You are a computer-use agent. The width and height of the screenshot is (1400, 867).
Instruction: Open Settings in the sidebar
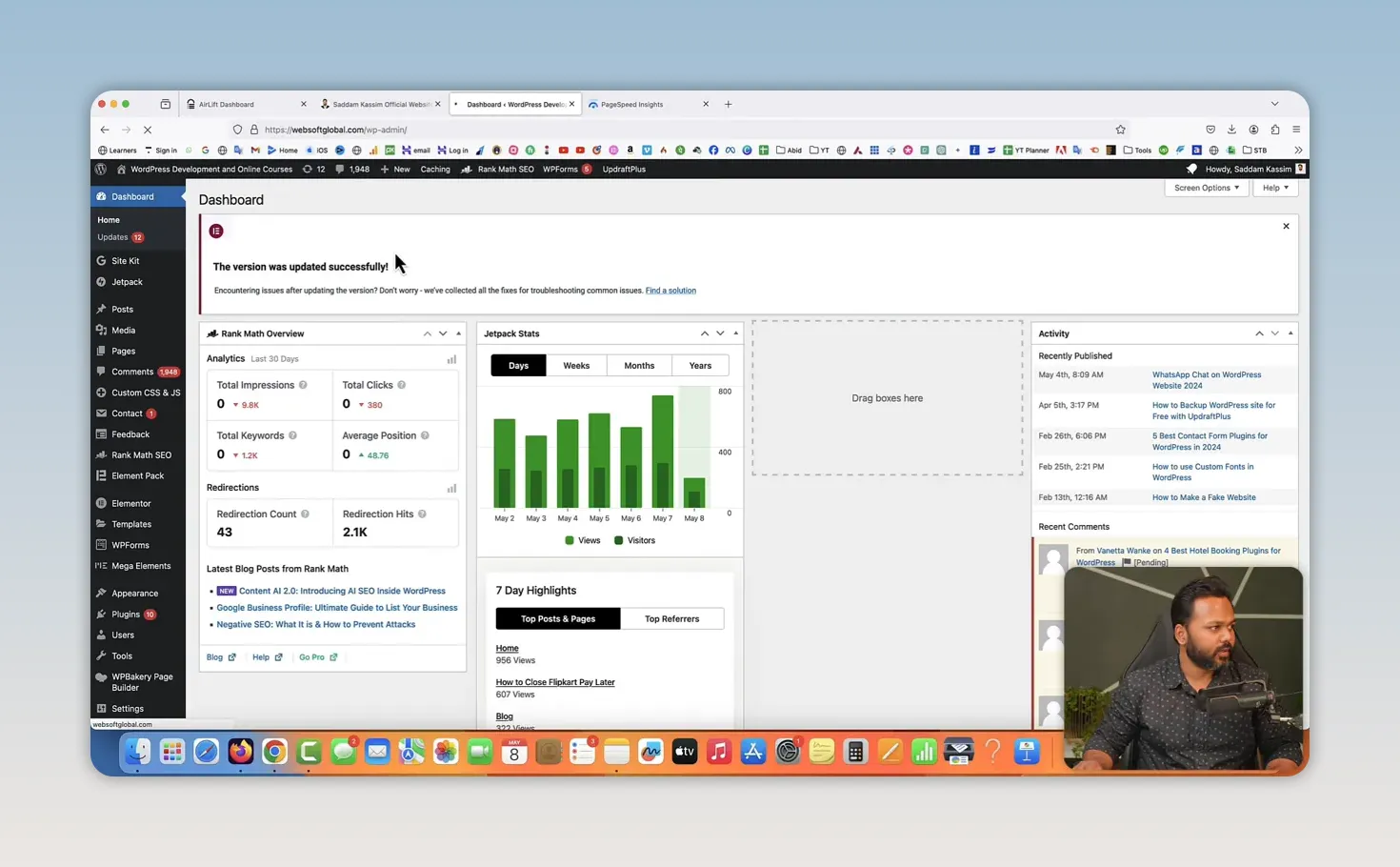coord(128,709)
